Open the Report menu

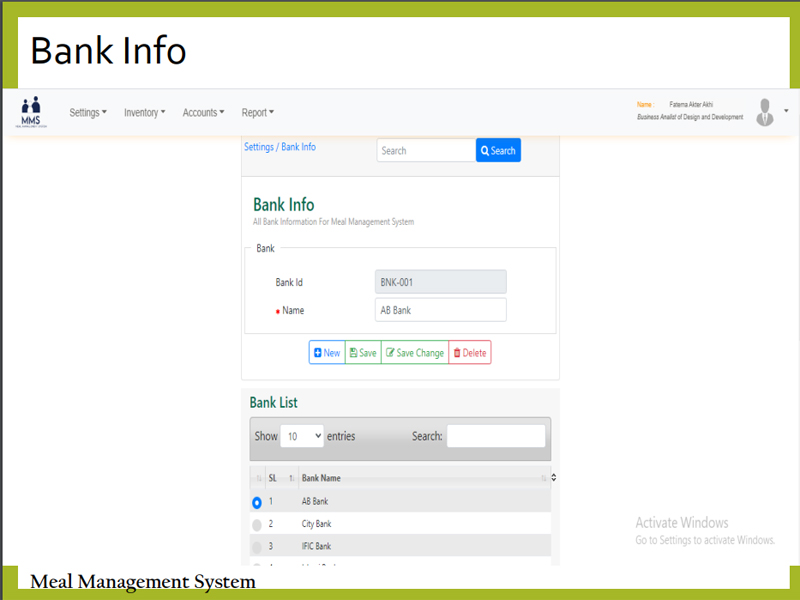pyautogui.click(x=257, y=113)
